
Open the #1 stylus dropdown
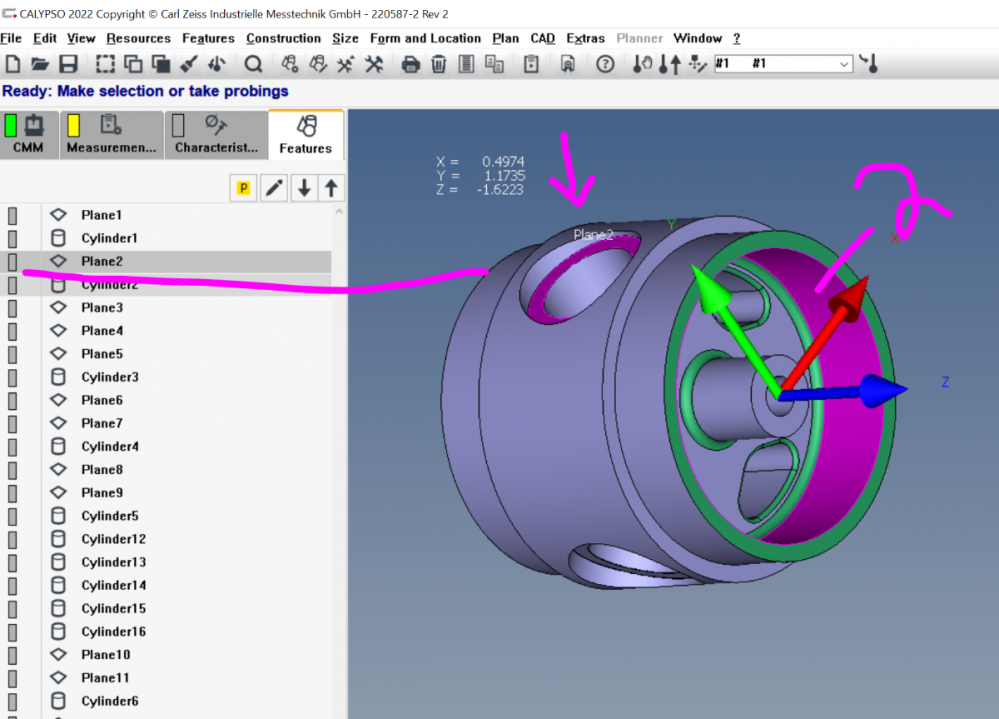844,64
